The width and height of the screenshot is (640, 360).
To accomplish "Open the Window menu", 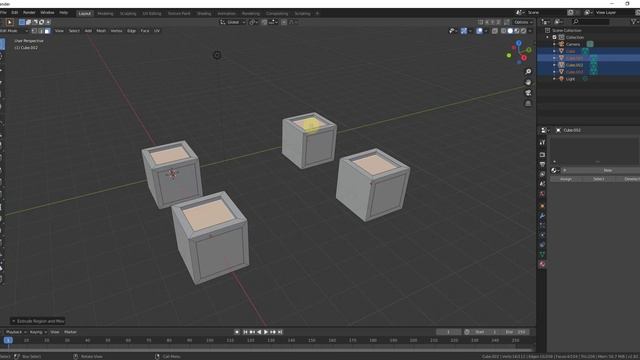I will (x=47, y=13).
